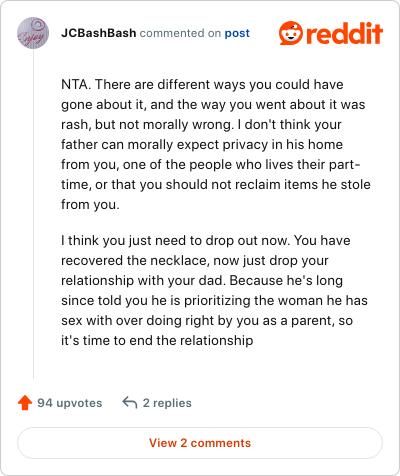Collapse the comment via vertical thread line
Screen dimensions: 400x476
click(x=33, y=214)
